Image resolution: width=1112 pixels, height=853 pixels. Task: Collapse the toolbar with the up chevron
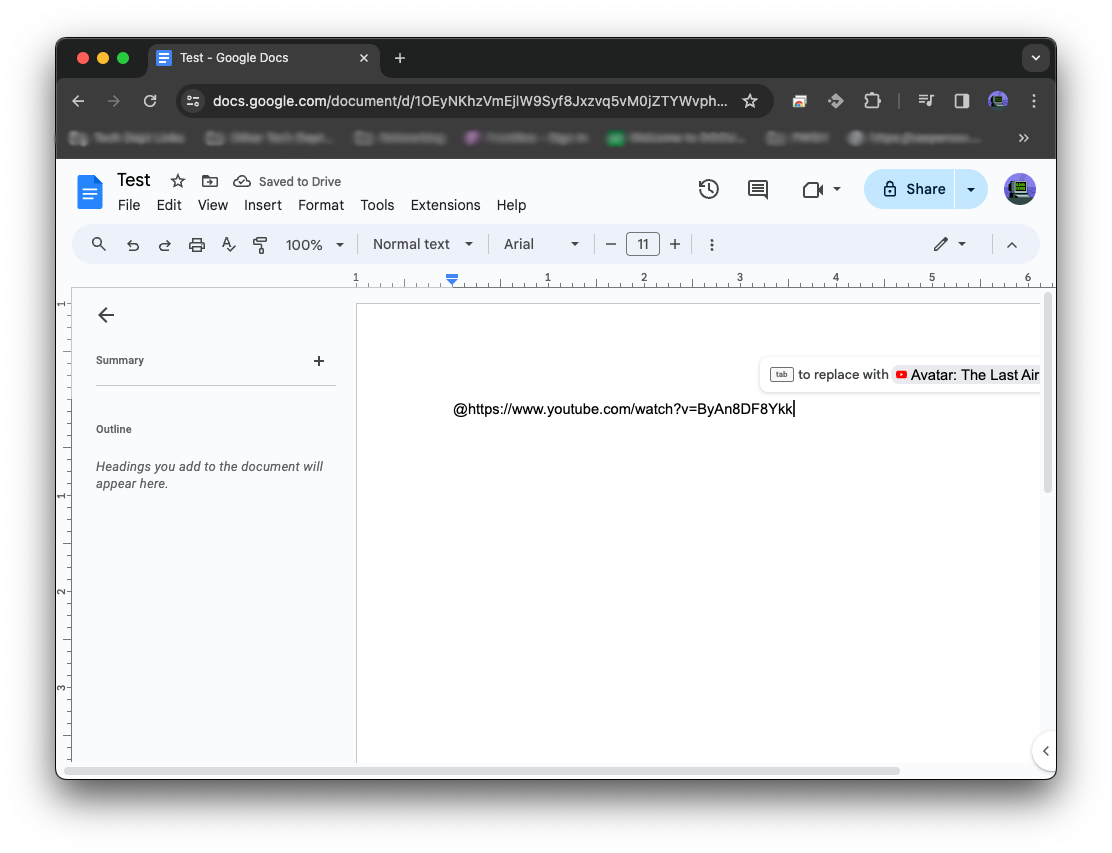(x=1011, y=244)
